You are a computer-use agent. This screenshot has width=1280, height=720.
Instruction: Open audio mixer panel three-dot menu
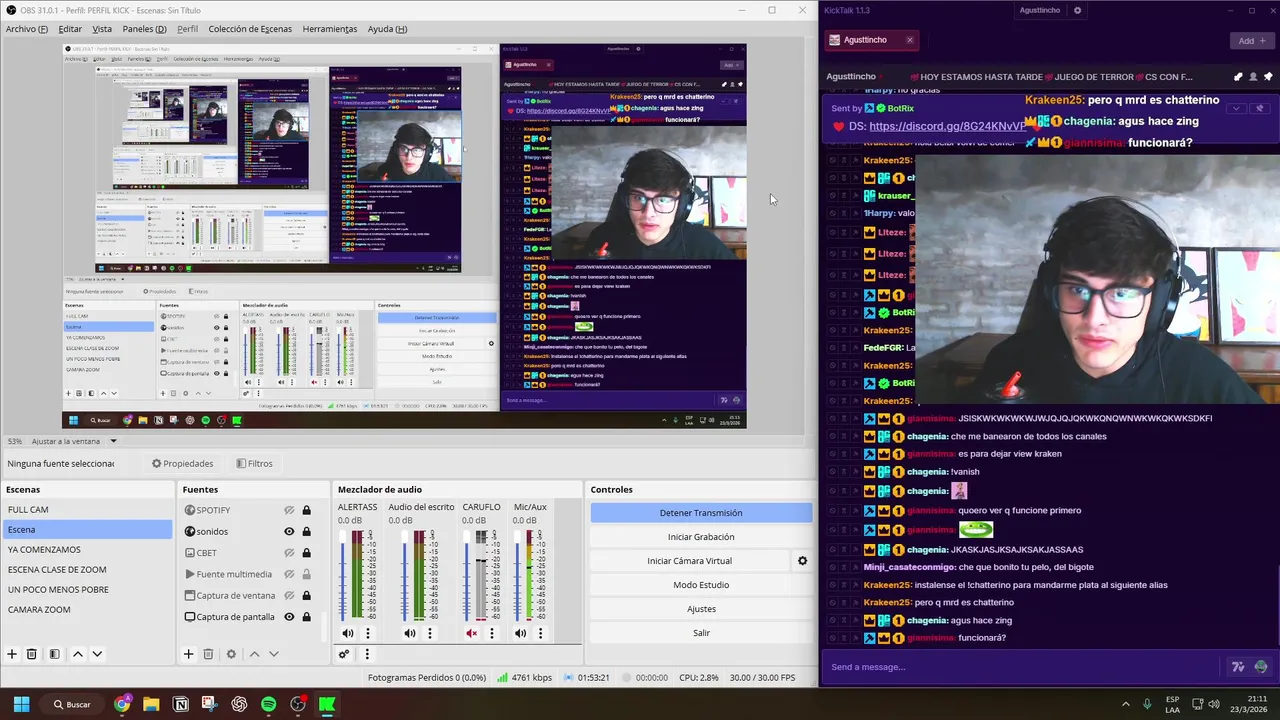point(367,654)
